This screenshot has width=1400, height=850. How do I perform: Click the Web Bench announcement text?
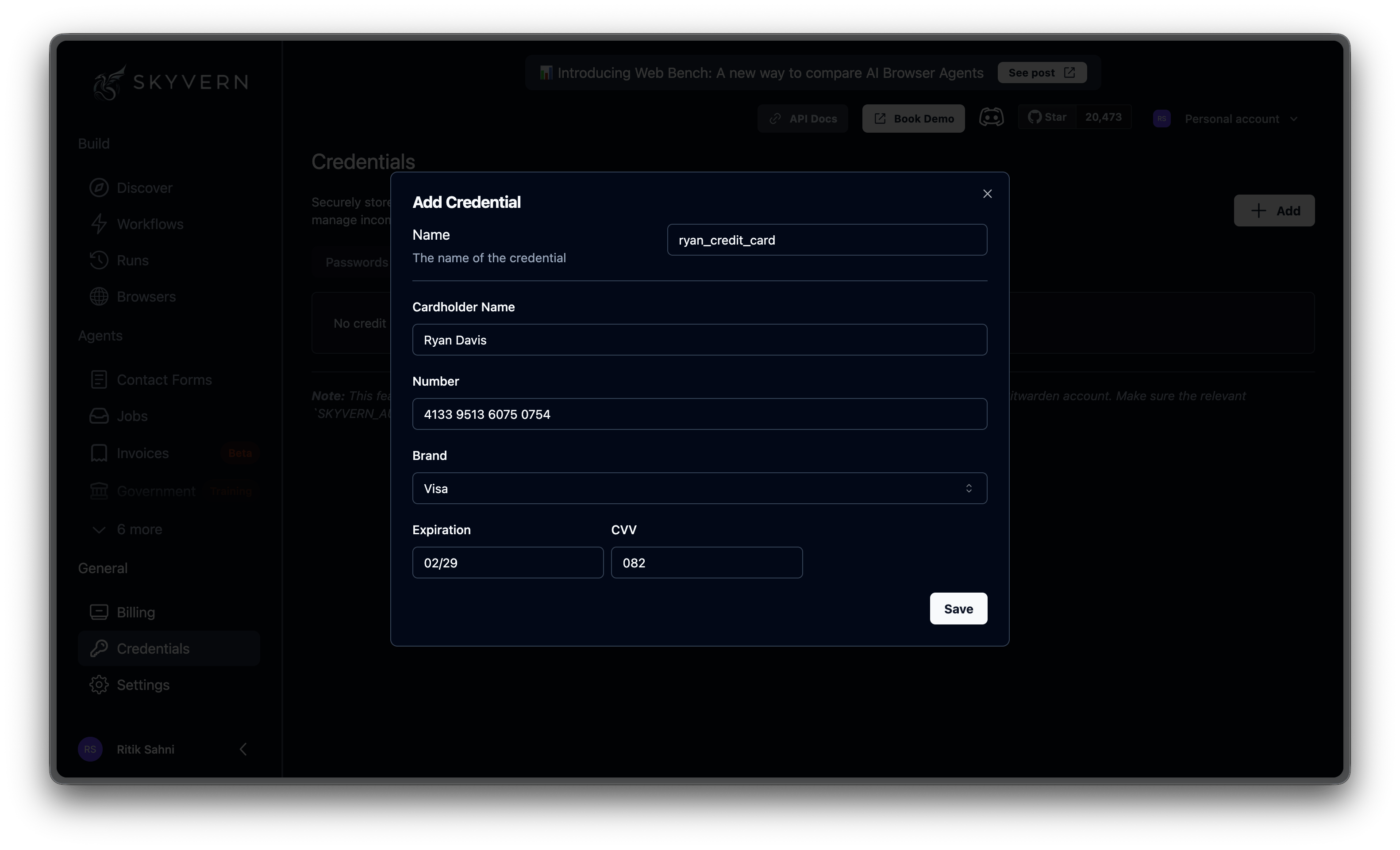(x=770, y=73)
